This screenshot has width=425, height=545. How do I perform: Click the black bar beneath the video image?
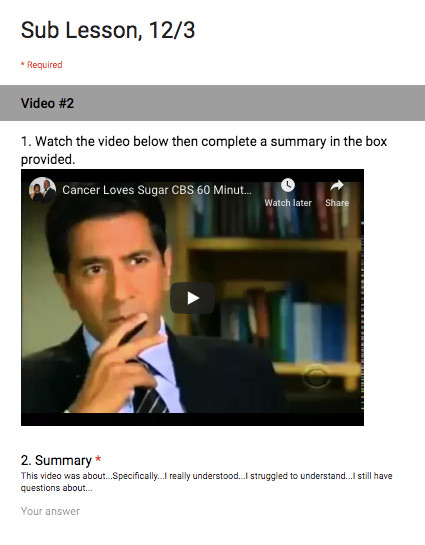pos(192,419)
